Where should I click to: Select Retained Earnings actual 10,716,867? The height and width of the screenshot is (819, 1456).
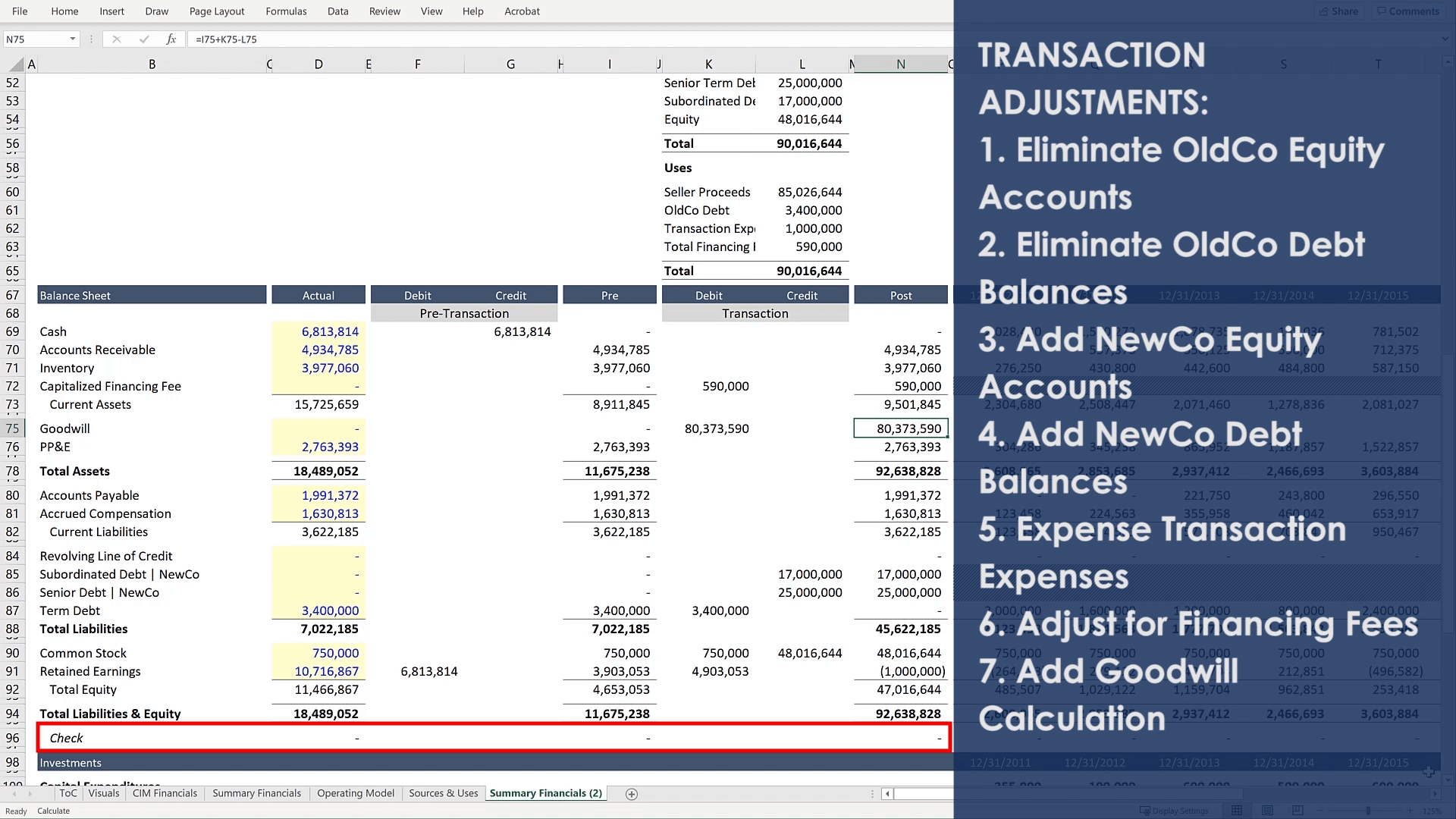coord(327,672)
